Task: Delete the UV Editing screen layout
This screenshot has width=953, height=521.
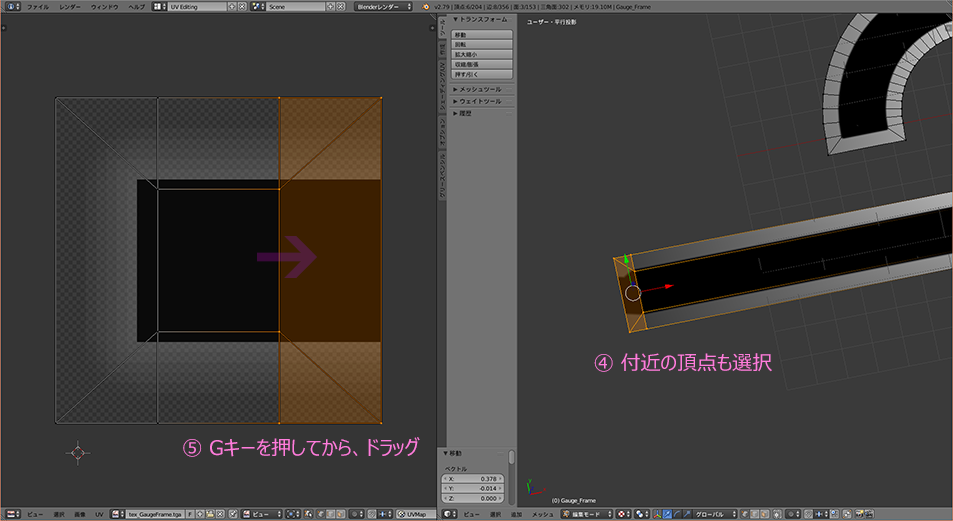Action: point(242,7)
